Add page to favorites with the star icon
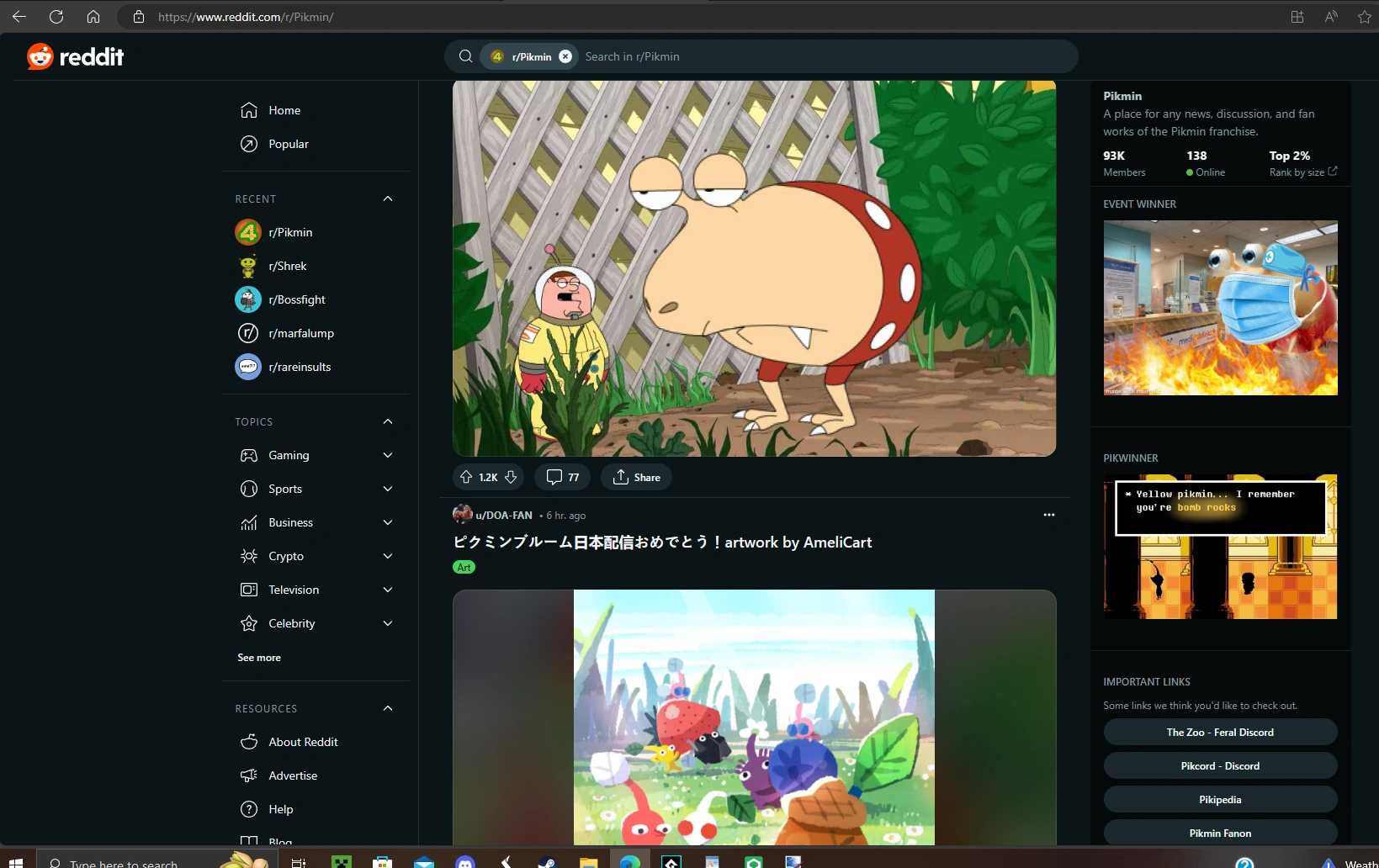Screen dimensions: 1379x868 1365,17
